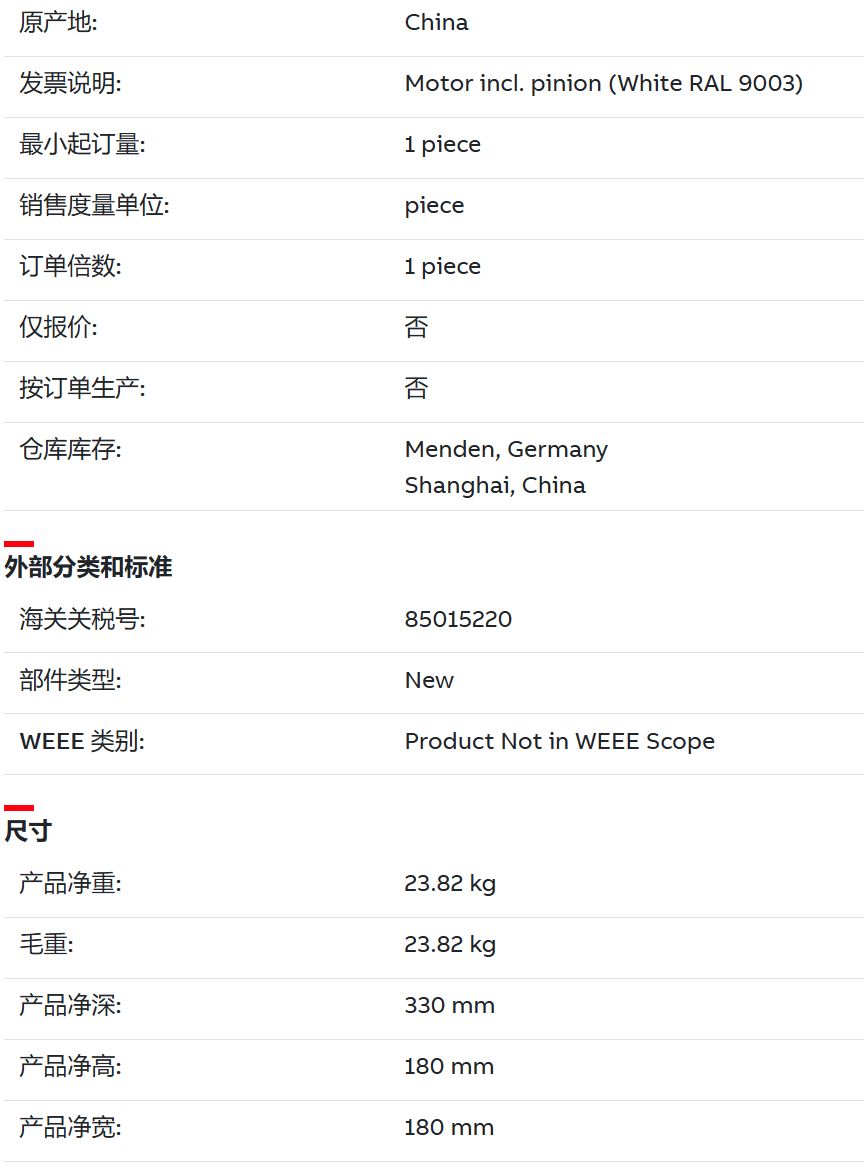864x1168 pixels.
Task: Click the 产品净宽 180 mm value
Action: pyautogui.click(x=449, y=1128)
